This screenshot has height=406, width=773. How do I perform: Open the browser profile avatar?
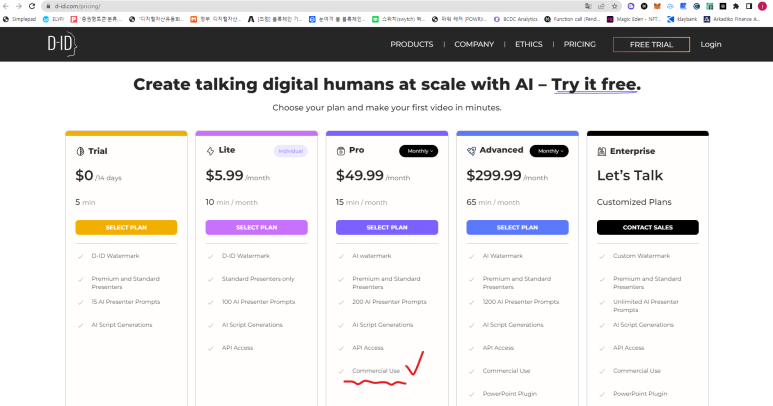click(762, 6)
